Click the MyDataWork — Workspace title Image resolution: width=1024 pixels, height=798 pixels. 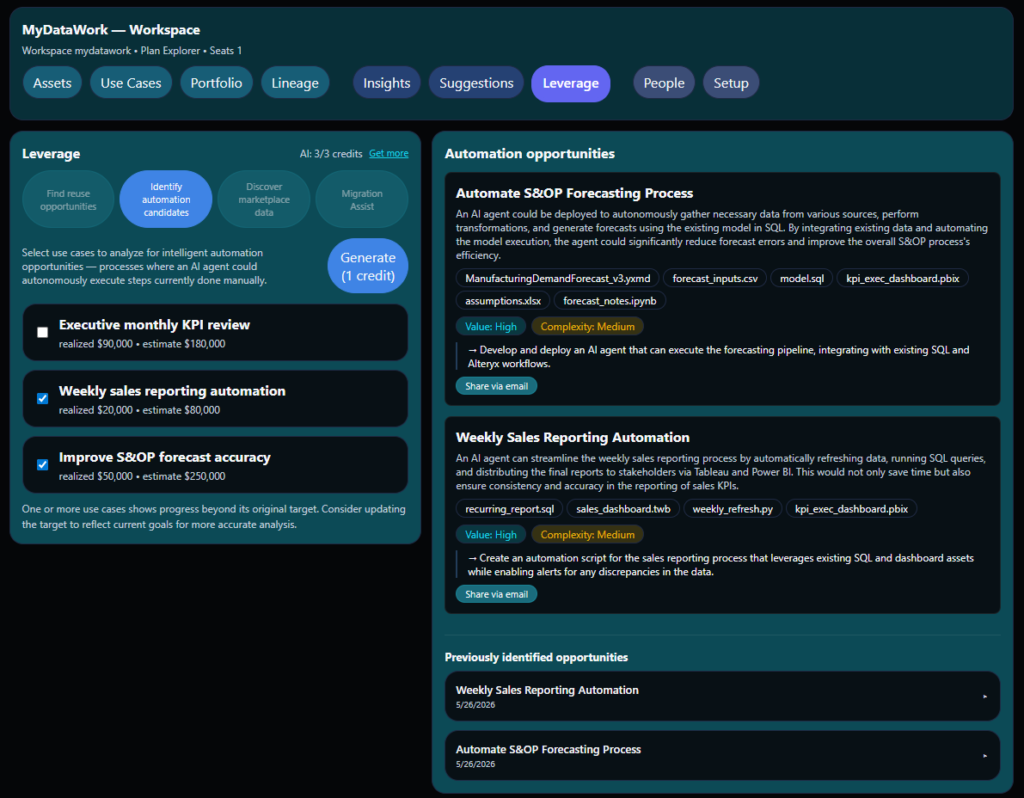[111, 29]
